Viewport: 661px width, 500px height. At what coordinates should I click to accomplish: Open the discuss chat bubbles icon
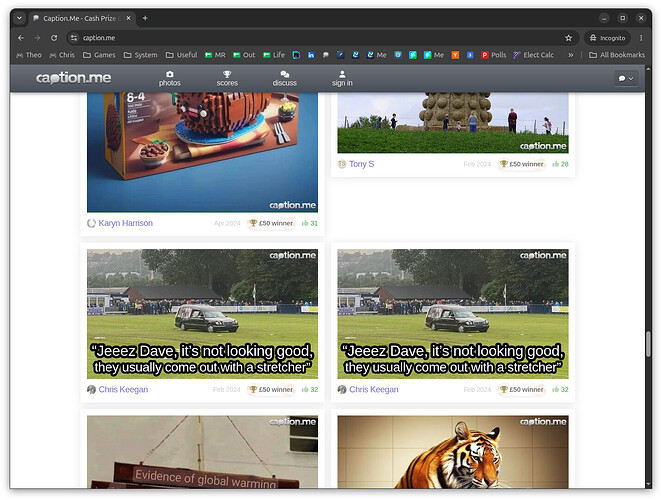pyautogui.click(x=285, y=74)
